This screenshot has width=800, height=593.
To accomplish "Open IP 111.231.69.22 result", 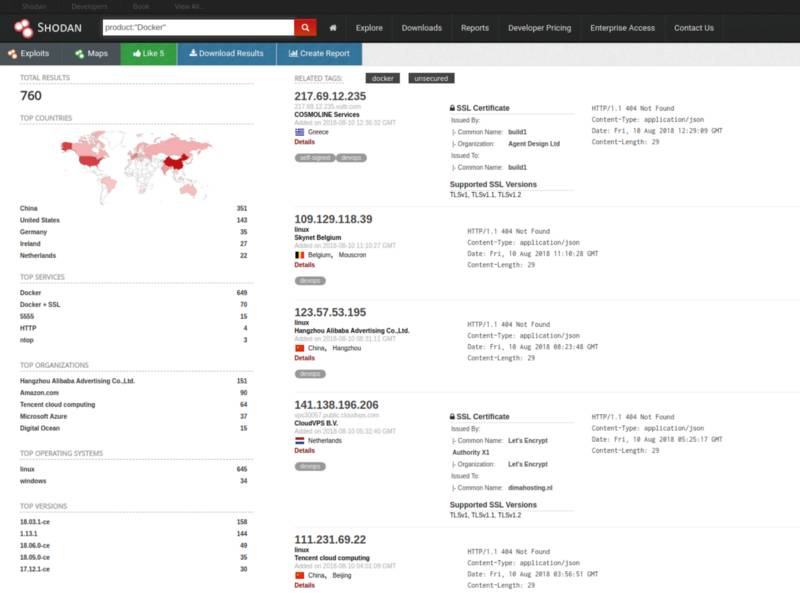I will [x=330, y=540].
